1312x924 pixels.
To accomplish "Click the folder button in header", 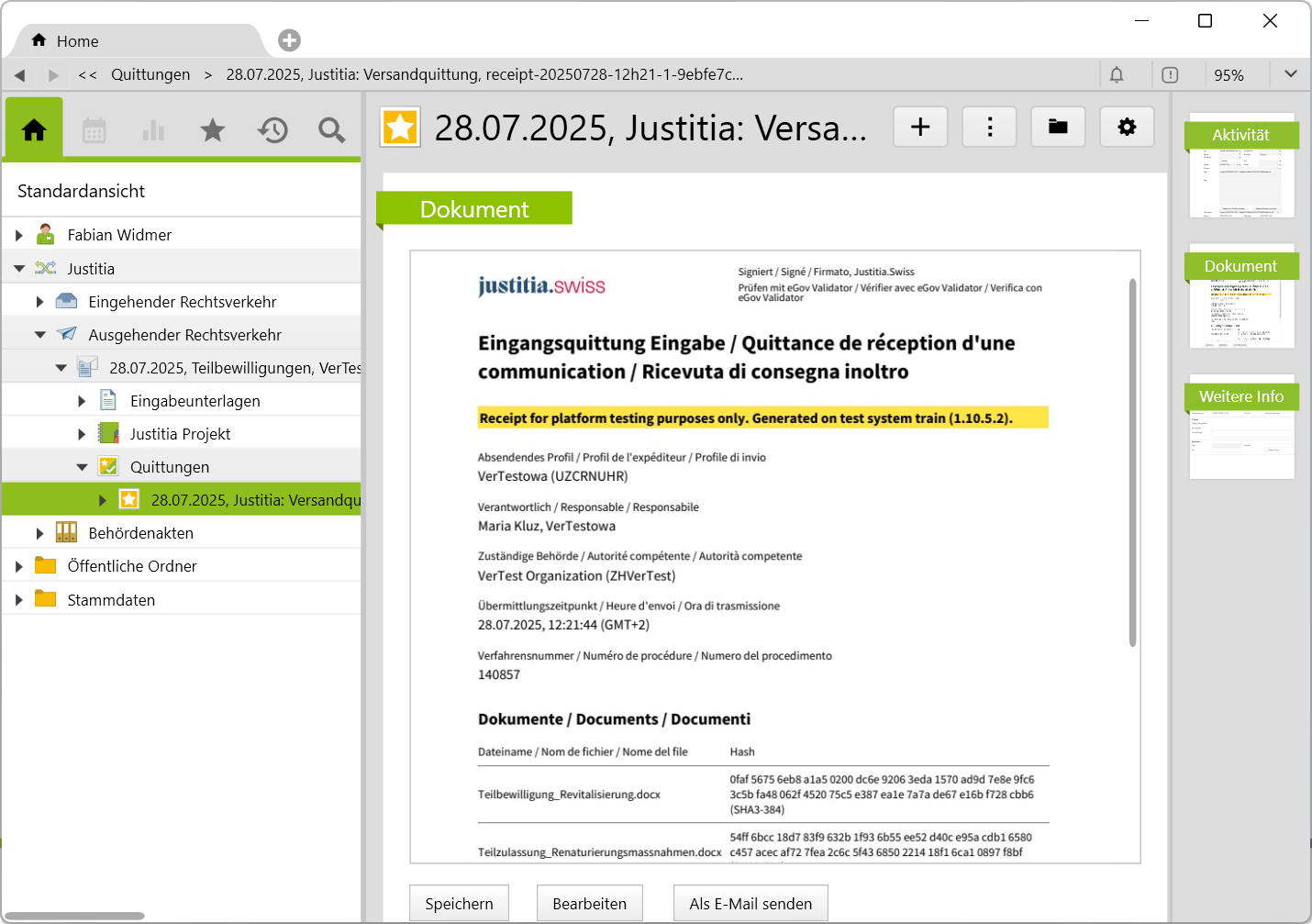I will pyautogui.click(x=1058, y=127).
